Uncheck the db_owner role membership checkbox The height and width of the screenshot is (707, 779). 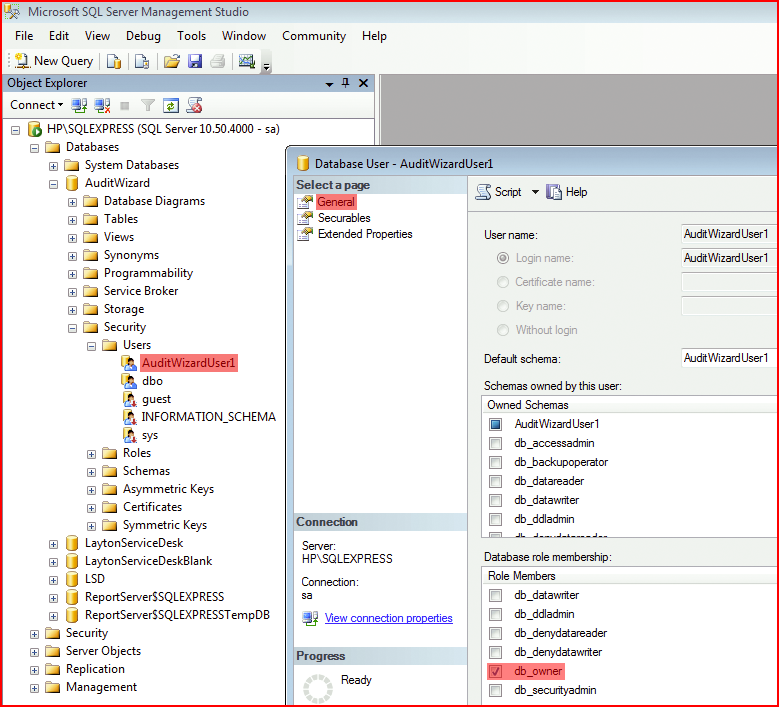(495, 671)
